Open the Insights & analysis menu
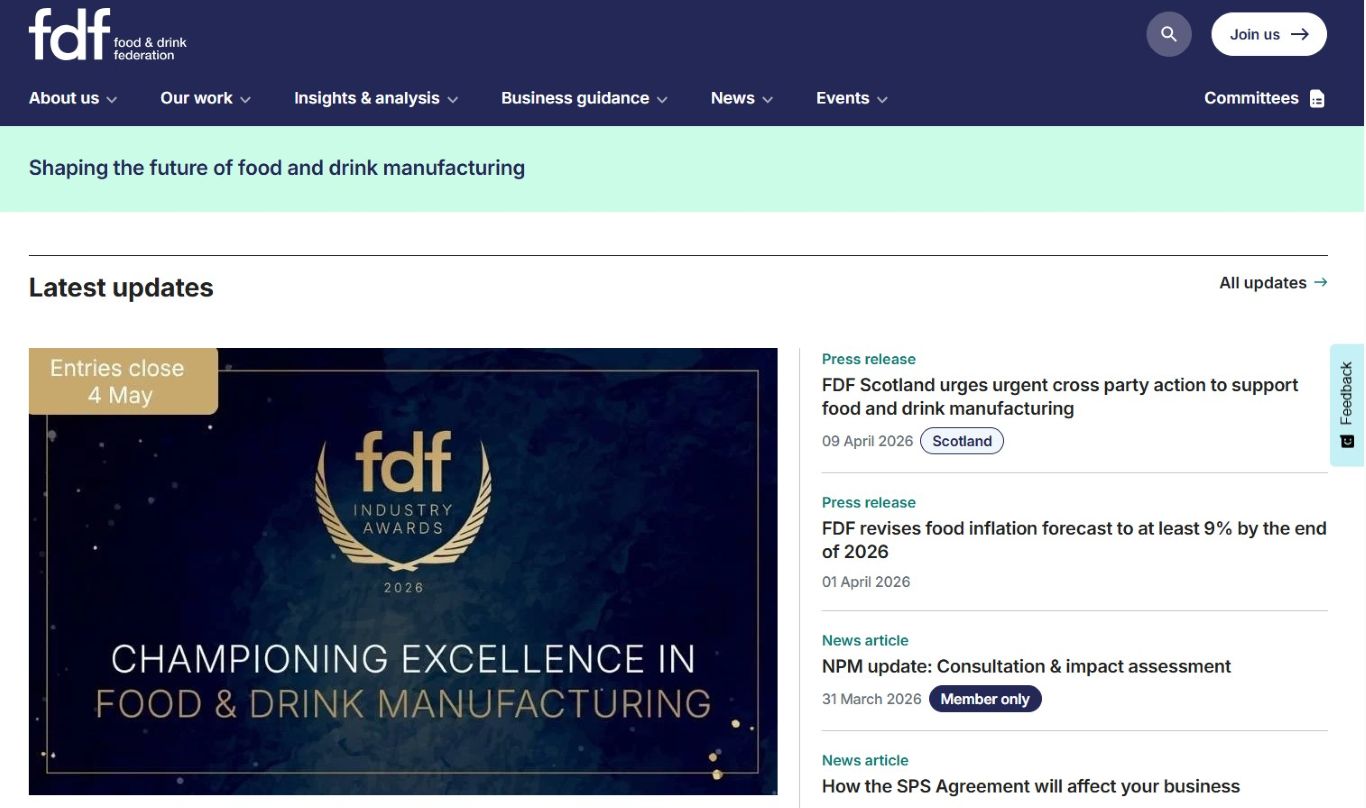The image size is (1366, 808). point(367,98)
